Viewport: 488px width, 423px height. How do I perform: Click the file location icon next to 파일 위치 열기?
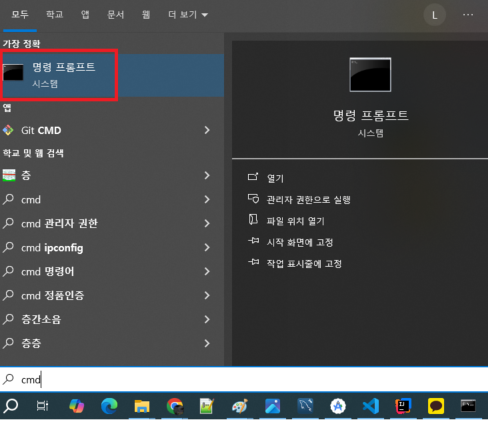tap(253, 220)
